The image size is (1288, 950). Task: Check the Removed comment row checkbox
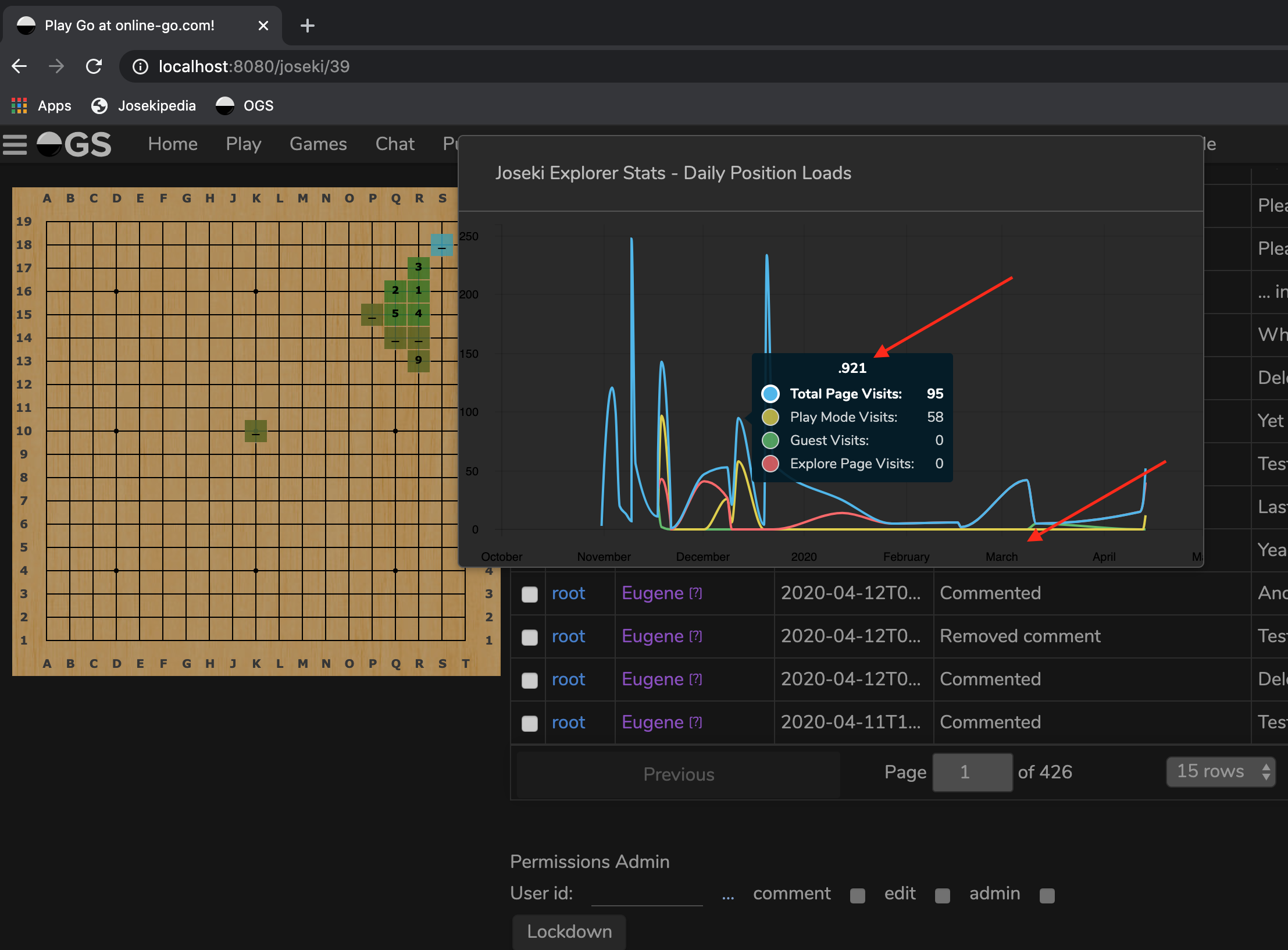pos(530,638)
